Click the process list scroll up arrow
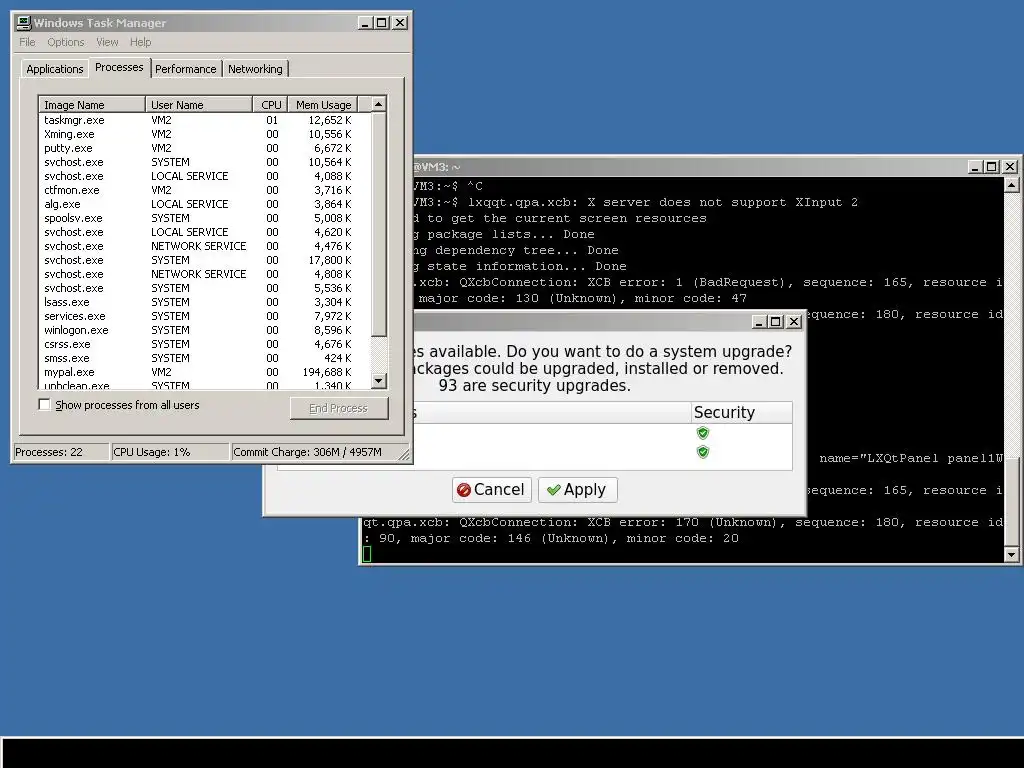Viewport: 1024px width, 768px height. pos(379,104)
